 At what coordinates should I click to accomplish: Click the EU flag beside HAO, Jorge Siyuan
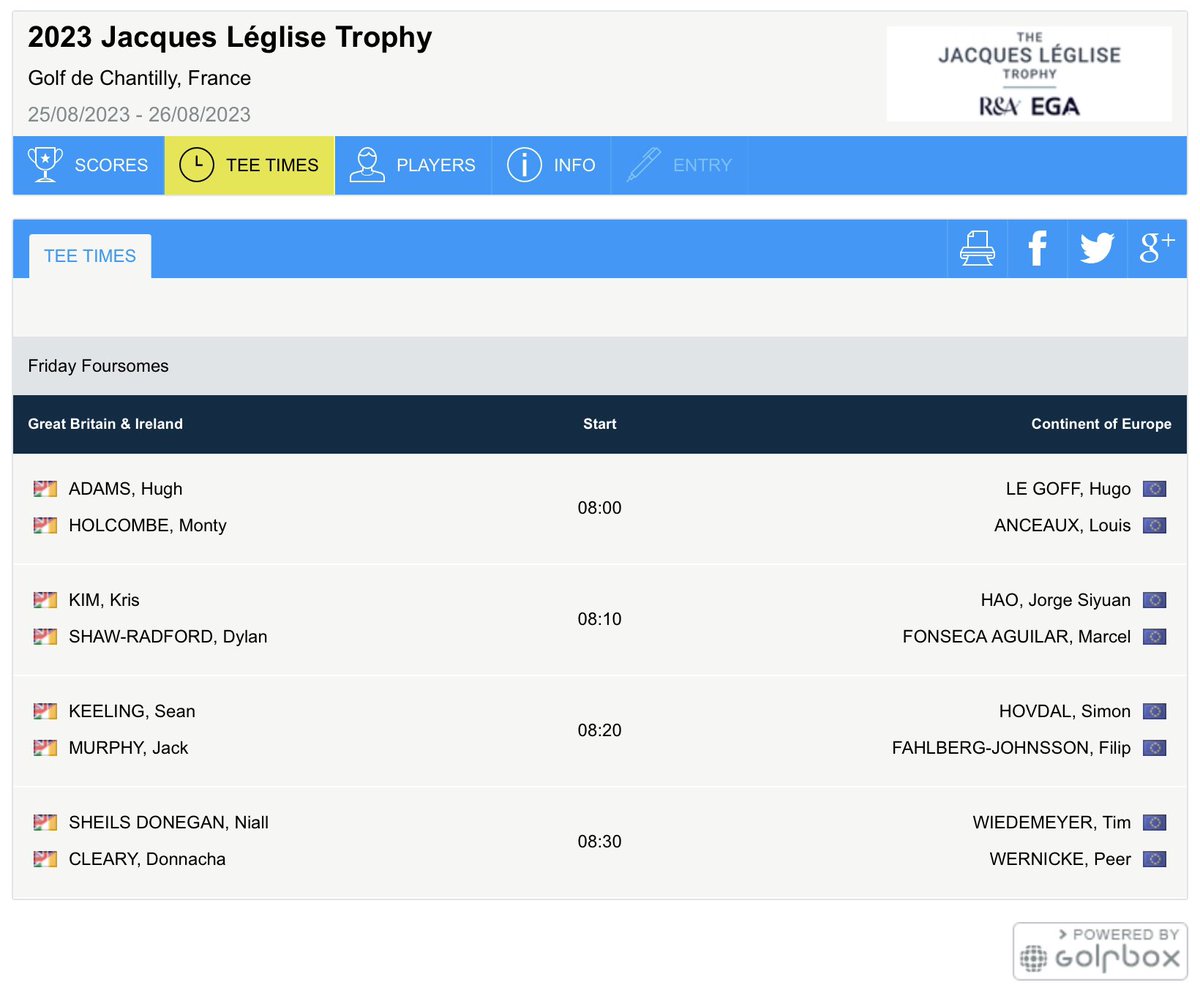pyautogui.click(x=1155, y=600)
